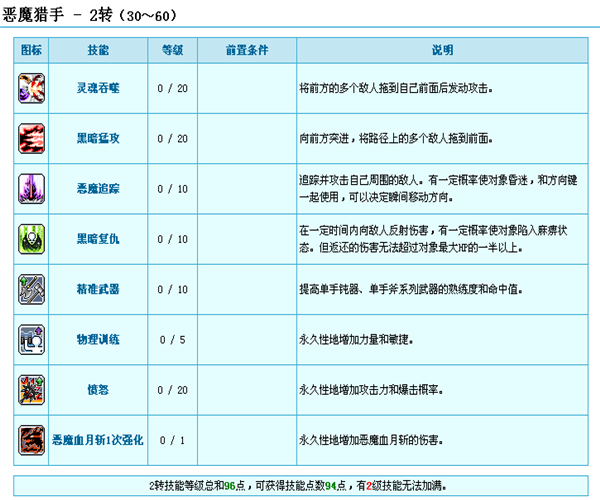
Task: Open the 灵魂吞噬 skill link
Action: click(98, 88)
